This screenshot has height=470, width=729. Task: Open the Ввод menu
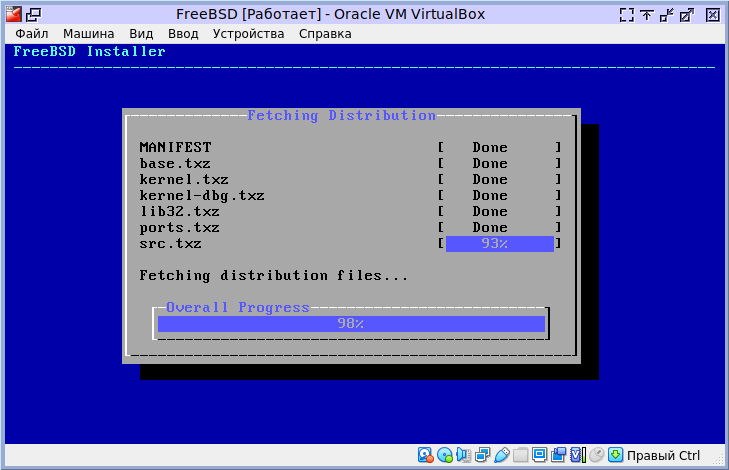tap(183, 34)
